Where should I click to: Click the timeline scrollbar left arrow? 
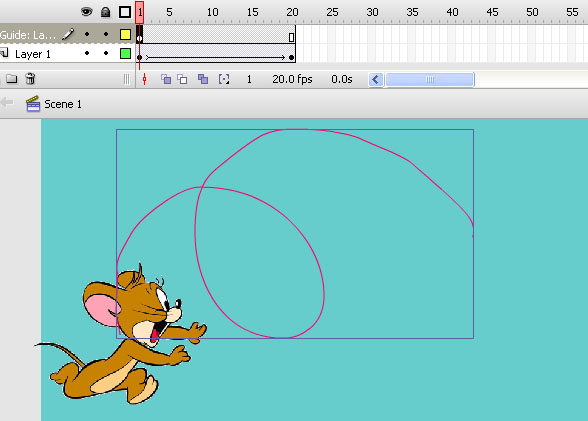click(376, 79)
